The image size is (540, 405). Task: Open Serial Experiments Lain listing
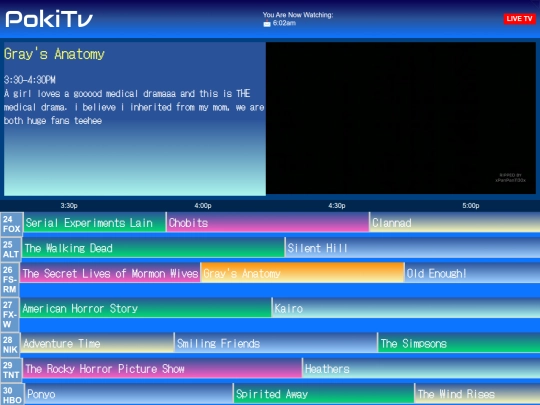coord(94,222)
